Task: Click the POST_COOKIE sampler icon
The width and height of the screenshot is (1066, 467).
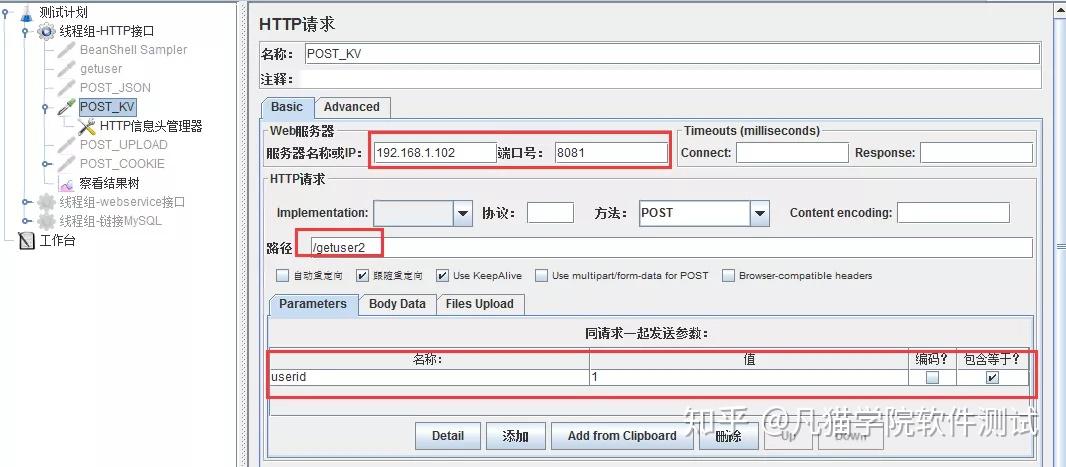Action: point(66,164)
